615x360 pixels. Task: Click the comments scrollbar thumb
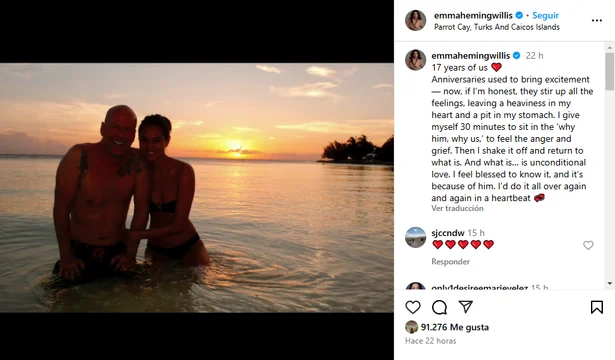pyautogui.click(x=610, y=71)
